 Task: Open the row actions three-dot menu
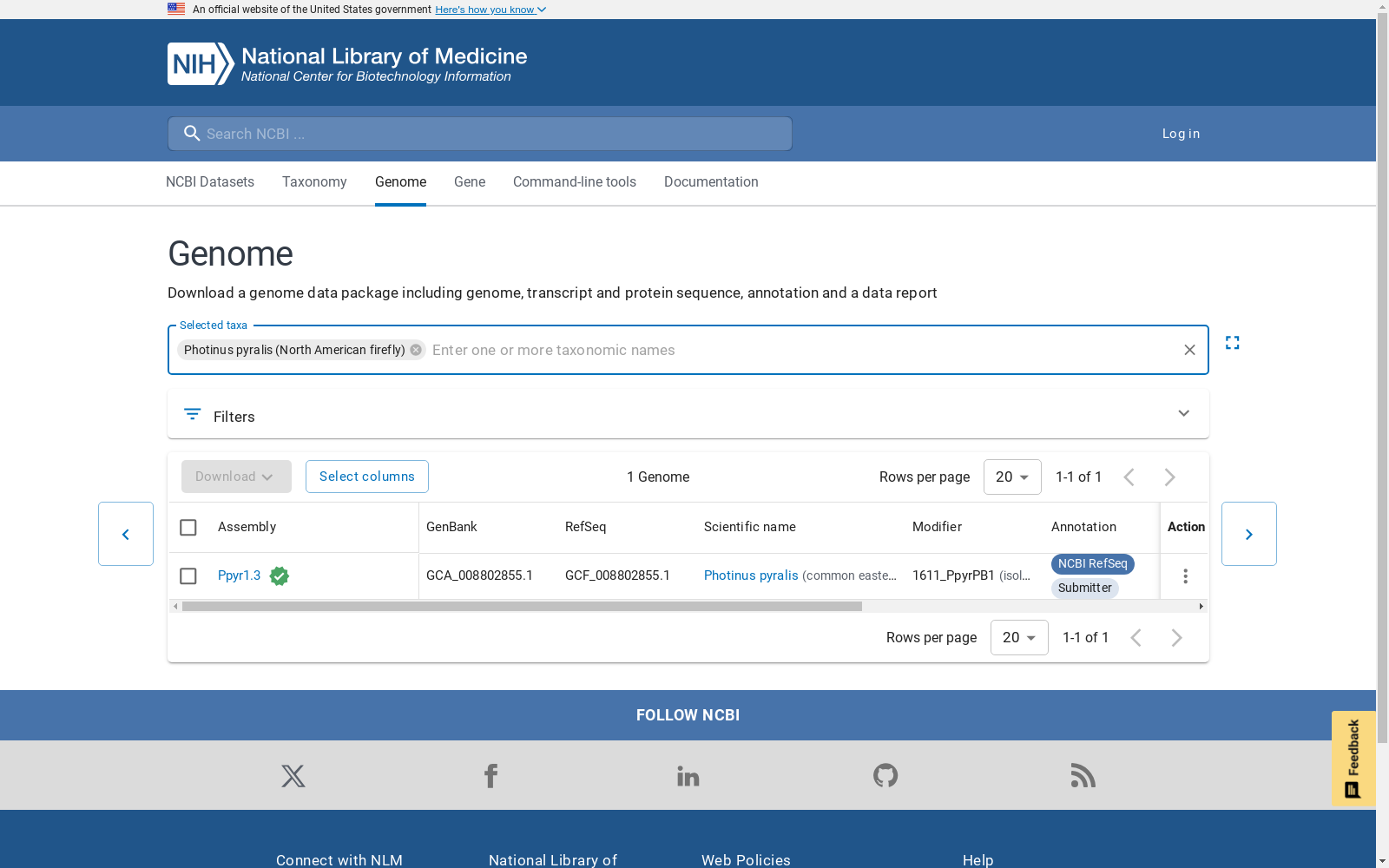pyautogui.click(x=1185, y=576)
